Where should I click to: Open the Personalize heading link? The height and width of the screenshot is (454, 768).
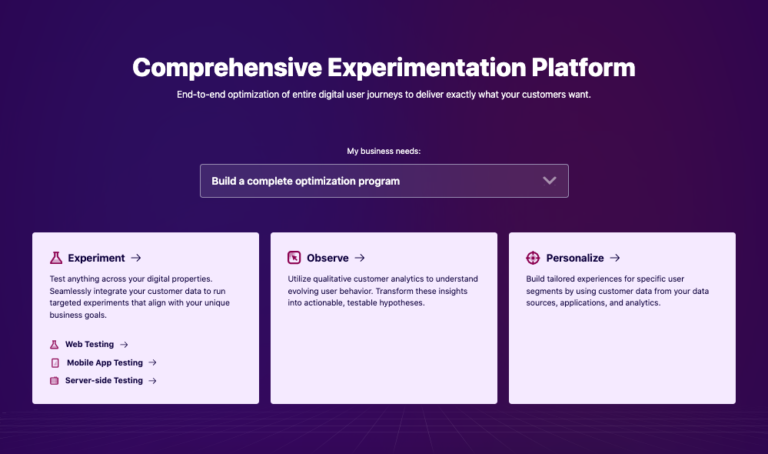pyautogui.click(x=575, y=258)
